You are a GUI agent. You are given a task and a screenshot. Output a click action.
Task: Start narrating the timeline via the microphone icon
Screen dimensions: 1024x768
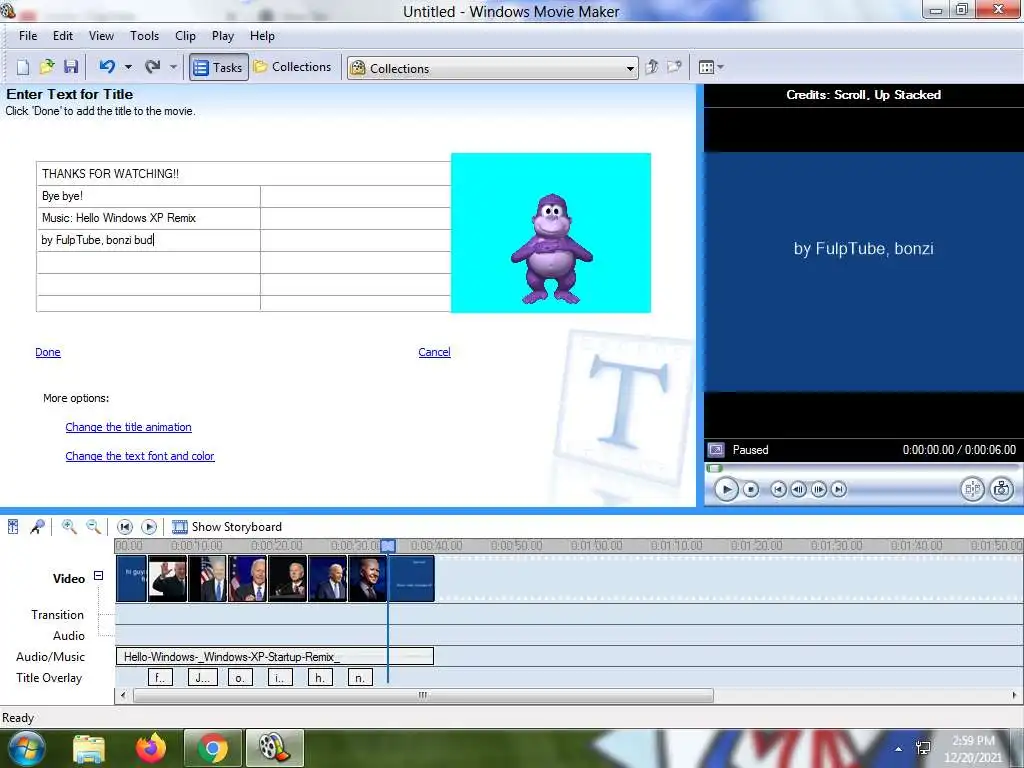(x=37, y=527)
